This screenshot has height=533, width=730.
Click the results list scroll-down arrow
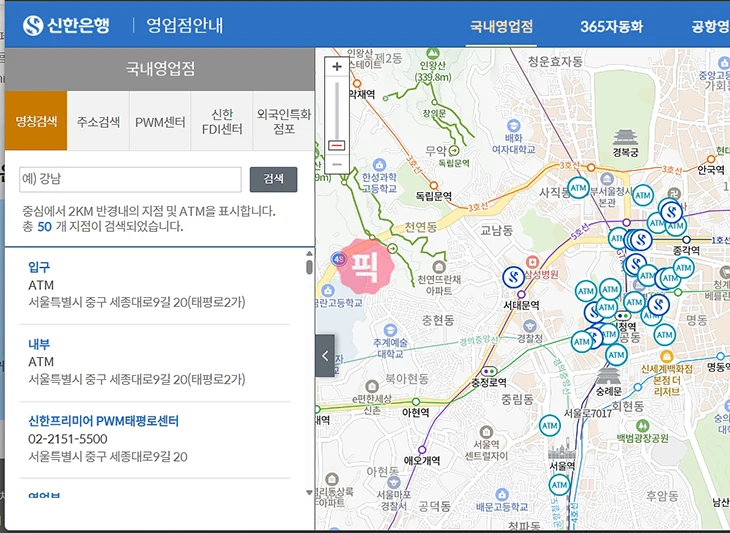pyautogui.click(x=309, y=493)
